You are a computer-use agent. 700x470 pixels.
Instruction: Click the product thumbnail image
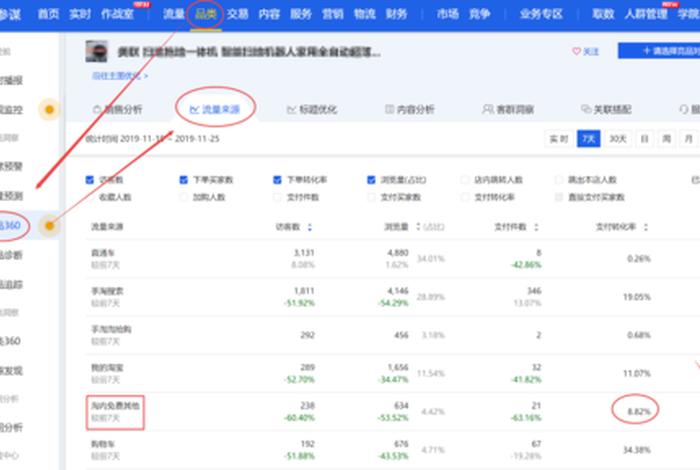tap(96, 51)
